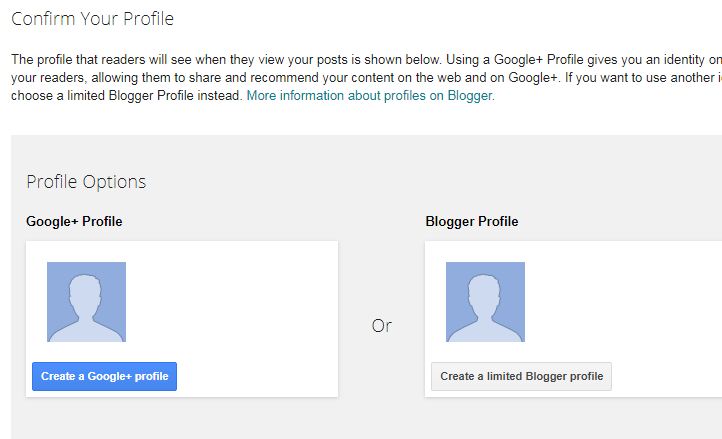The width and height of the screenshot is (722, 439).
Task: Click the Create a Google+ profile button
Action: (104, 376)
